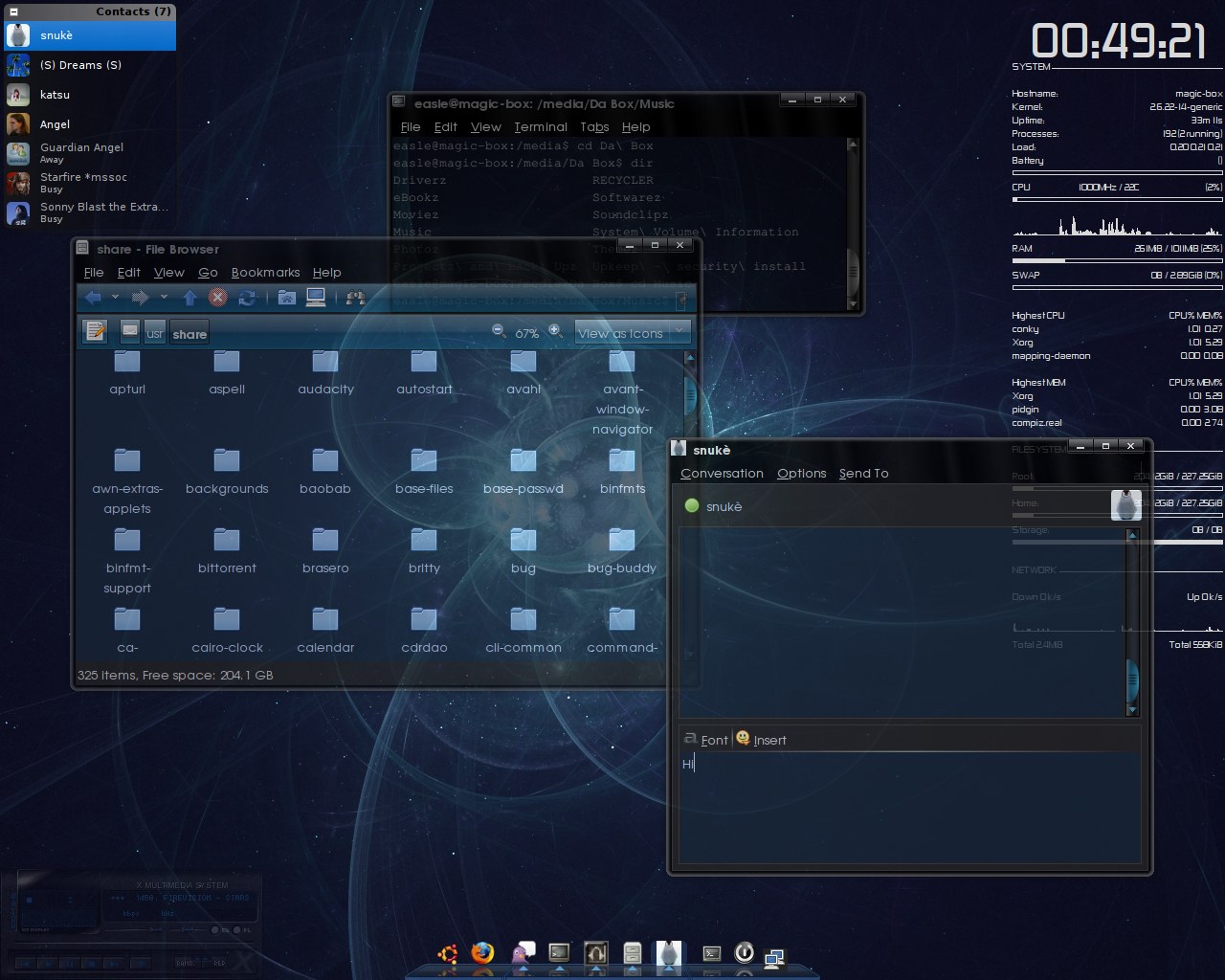Select the root filesystem path button
This screenshot has height=980, width=1225.
[130, 332]
